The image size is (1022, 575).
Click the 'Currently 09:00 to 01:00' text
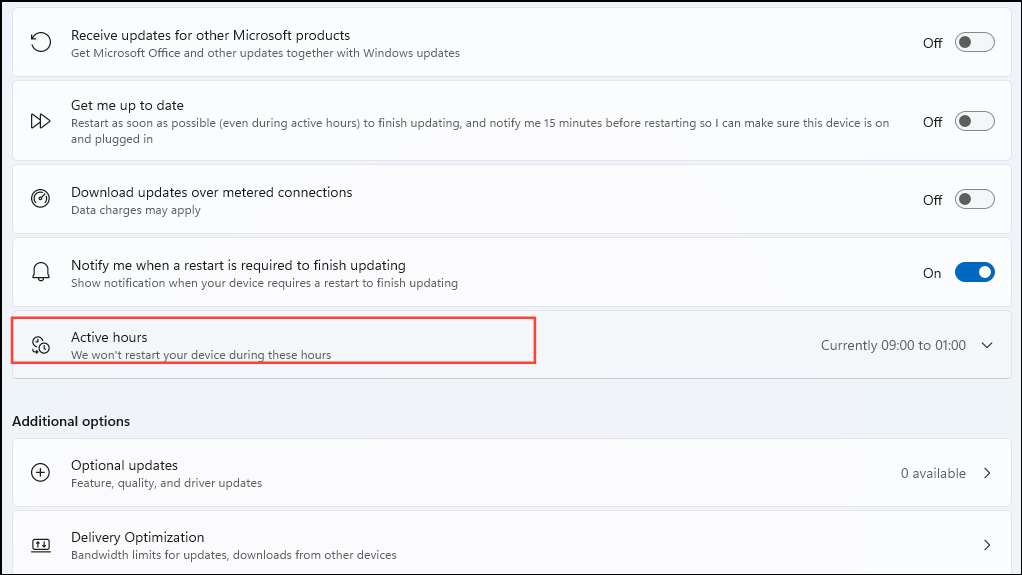(893, 345)
